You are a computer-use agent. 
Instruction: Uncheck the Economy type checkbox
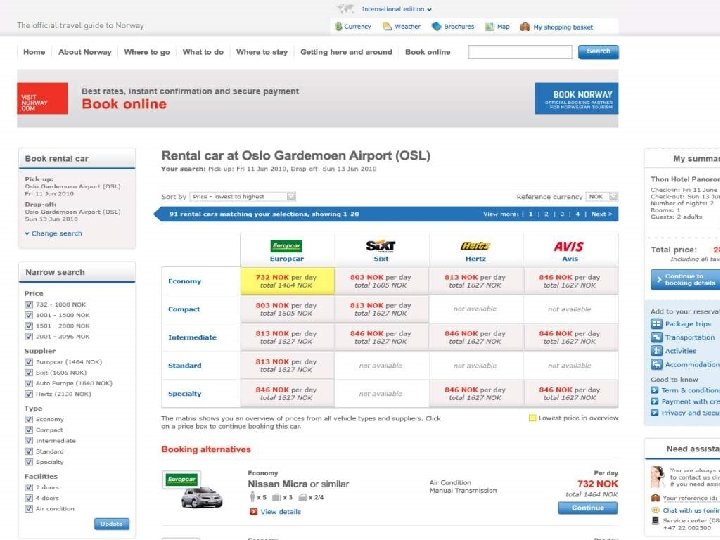click(29, 419)
